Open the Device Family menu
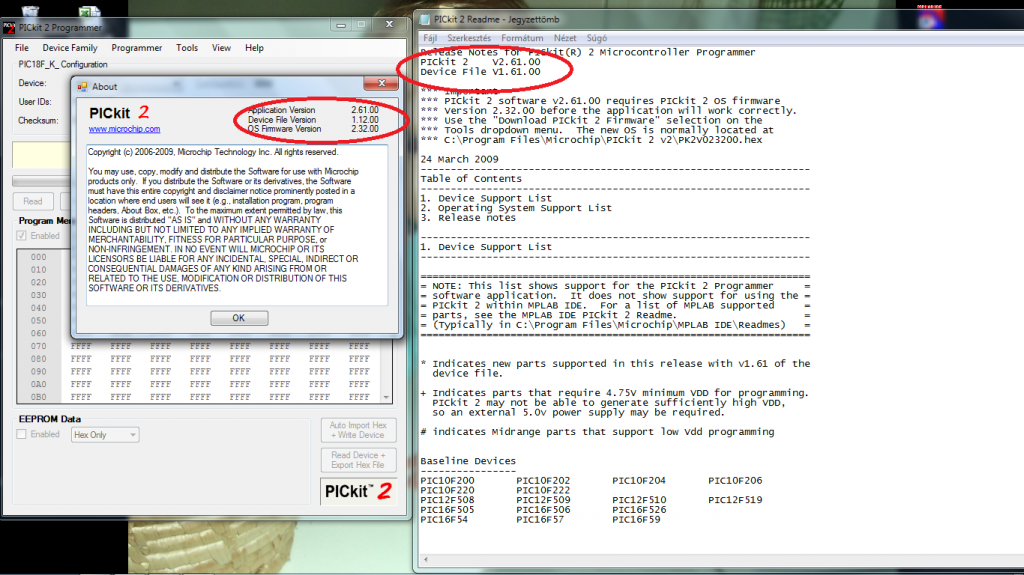The image size is (1024, 575). 70,48
